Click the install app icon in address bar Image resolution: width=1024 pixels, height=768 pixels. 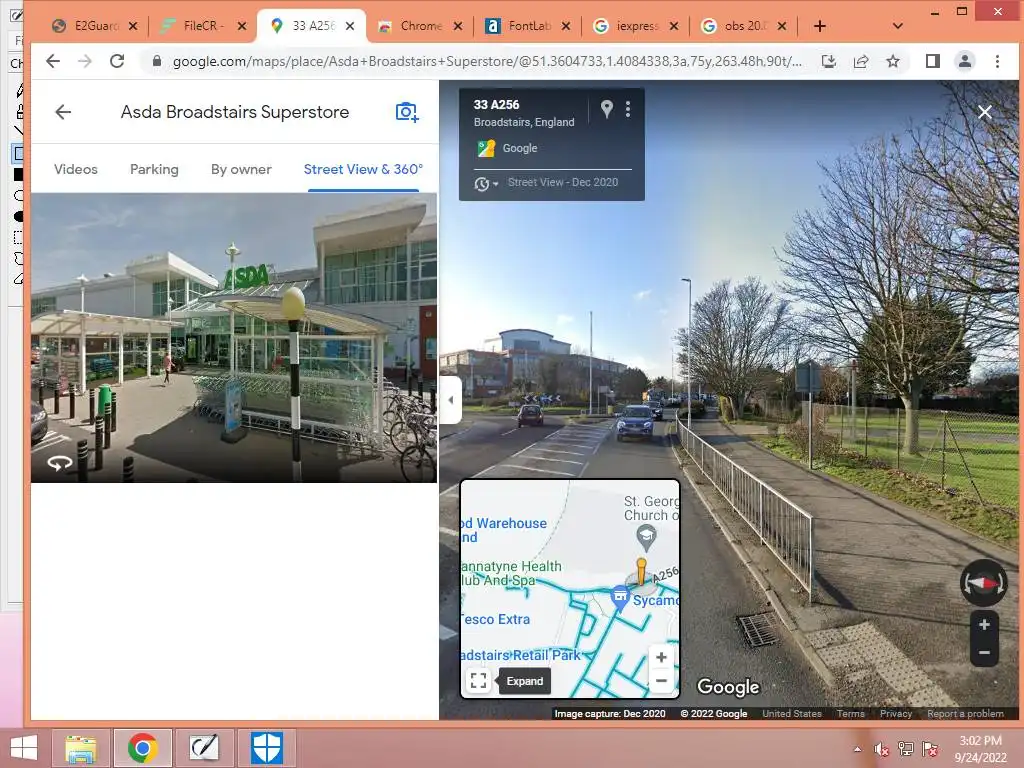coord(829,61)
